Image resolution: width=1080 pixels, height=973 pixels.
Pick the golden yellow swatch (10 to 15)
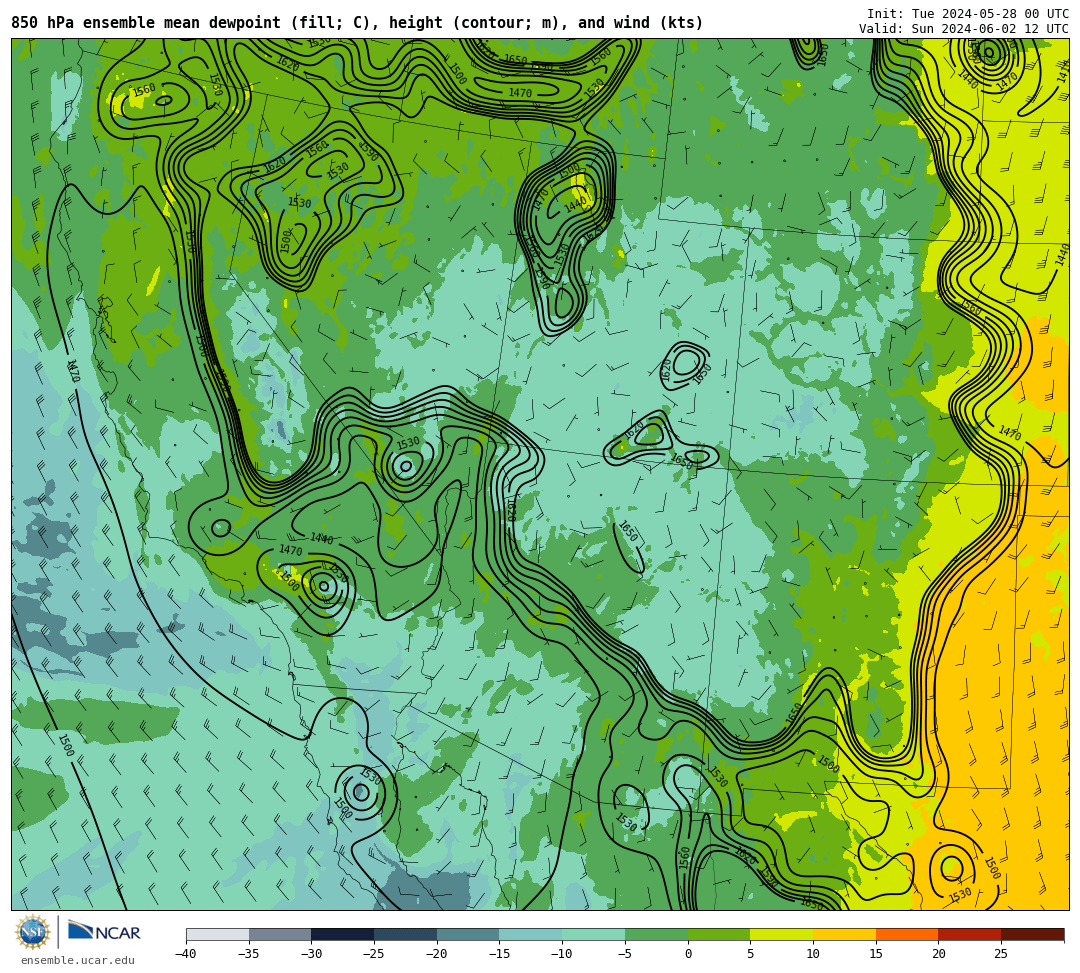coord(844,934)
